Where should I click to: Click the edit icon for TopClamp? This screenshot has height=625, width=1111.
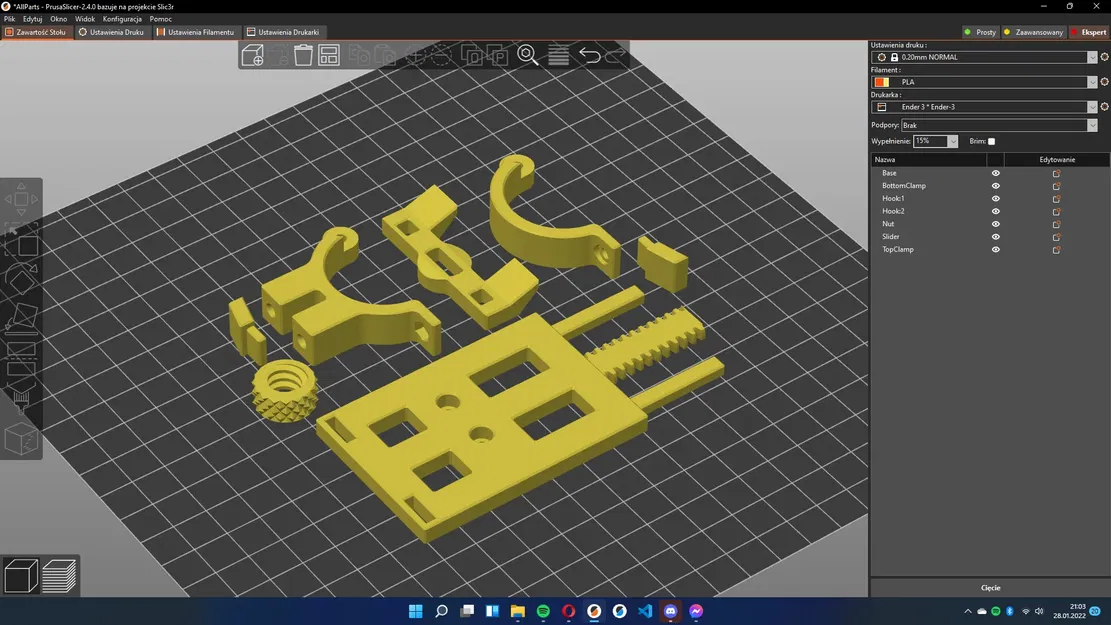(x=1056, y=249)
